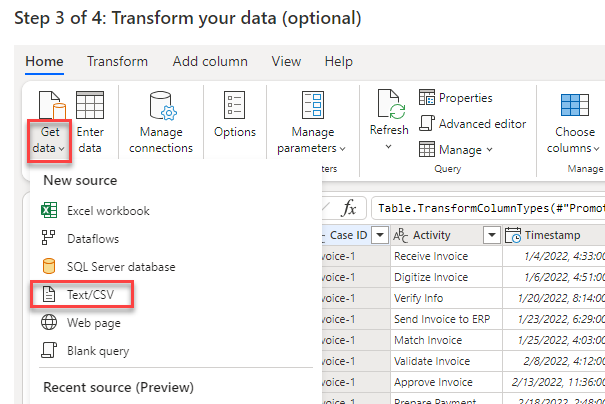Click the 1/23/2022 timestamp cell
Image resolution: width=605 pixels, height=404 pixels.
point(554,319)
